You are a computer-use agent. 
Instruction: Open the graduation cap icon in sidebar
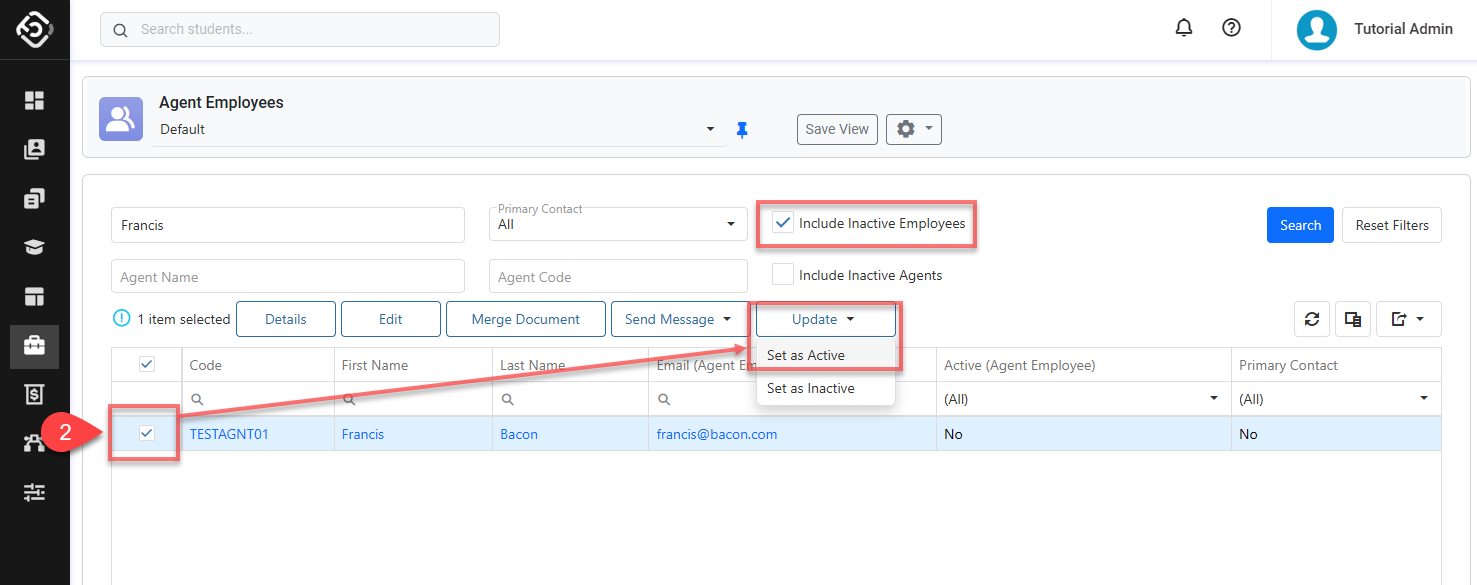(x=35, y=247)
